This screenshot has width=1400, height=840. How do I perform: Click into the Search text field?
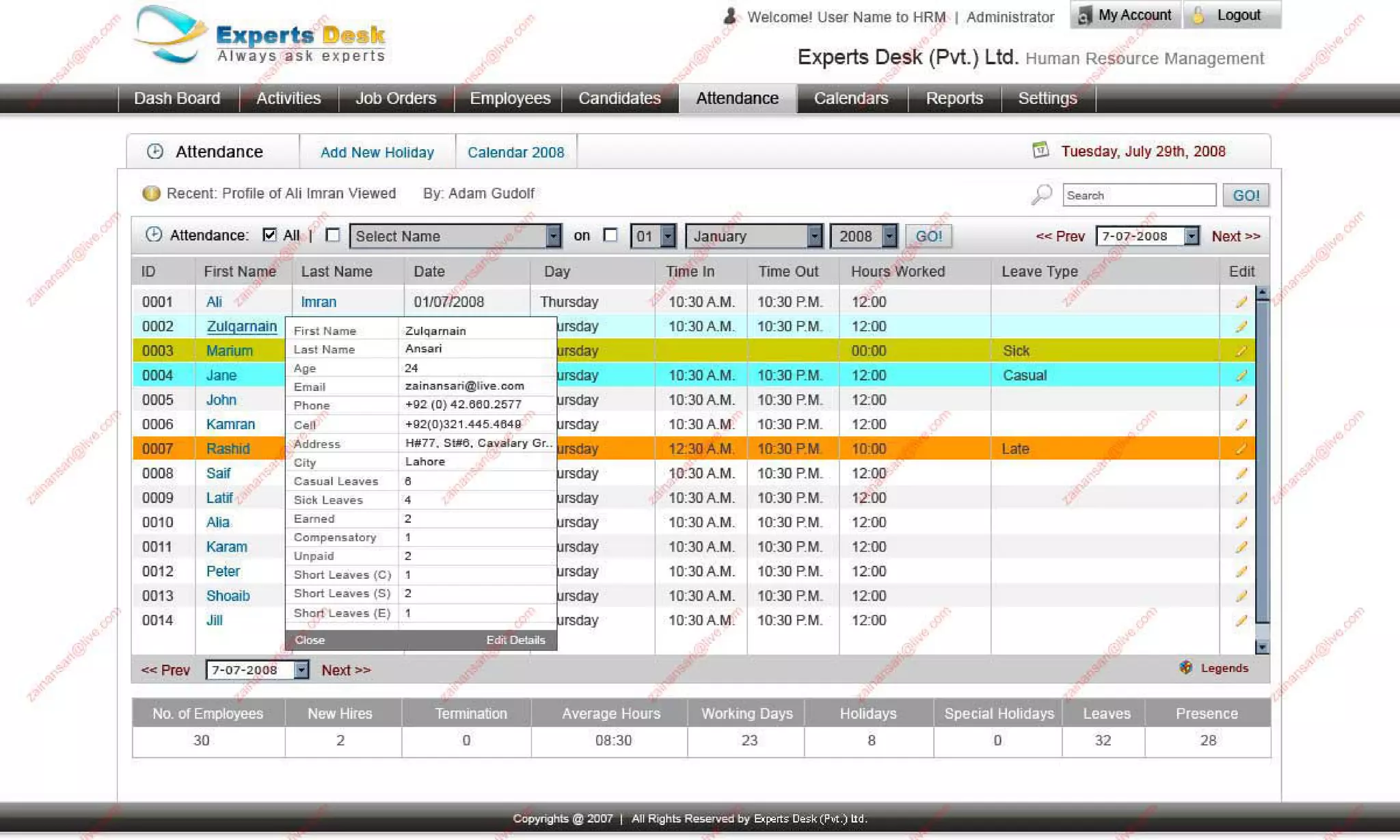[1138, 195]
